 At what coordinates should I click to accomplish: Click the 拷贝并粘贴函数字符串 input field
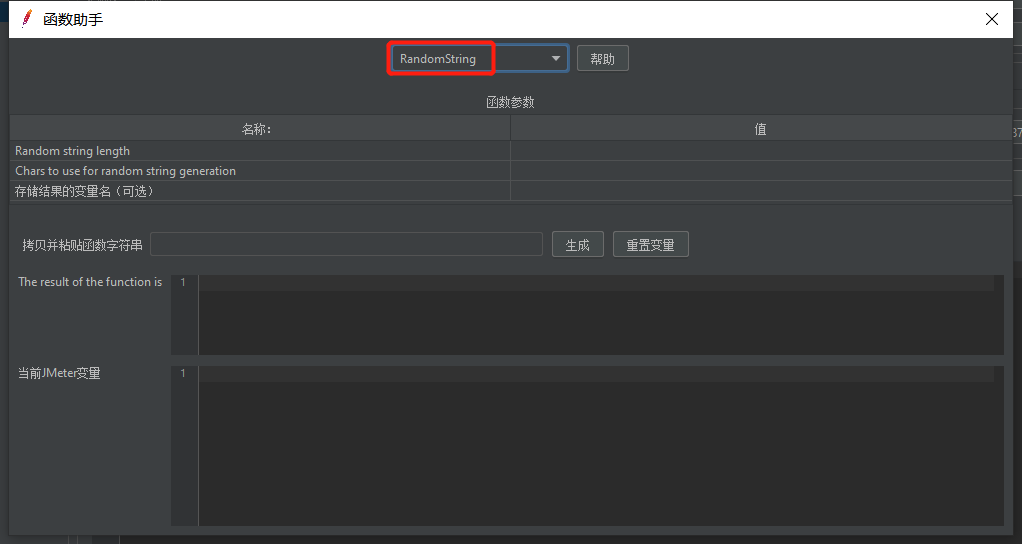click(346, 244)
